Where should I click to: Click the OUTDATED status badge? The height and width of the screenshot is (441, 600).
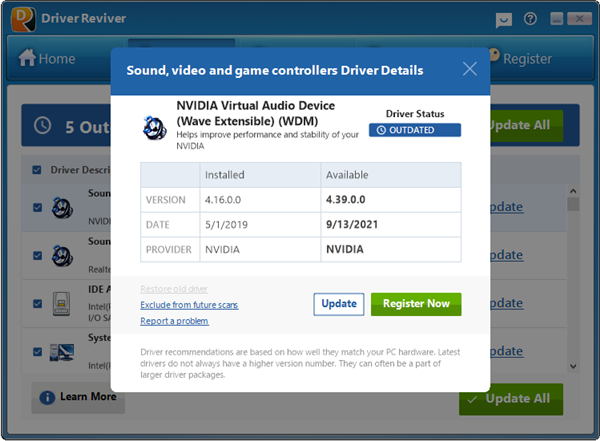(x=415, y=130)
